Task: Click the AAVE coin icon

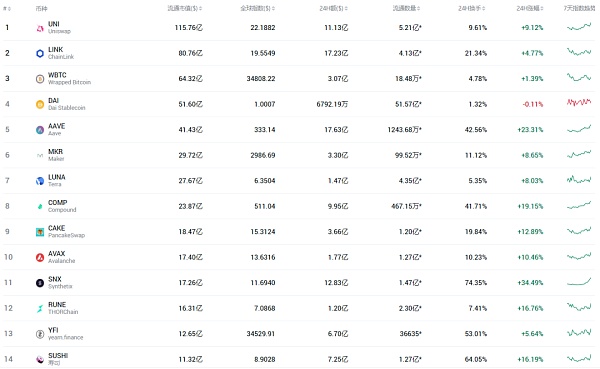Action: click(40, 130)
